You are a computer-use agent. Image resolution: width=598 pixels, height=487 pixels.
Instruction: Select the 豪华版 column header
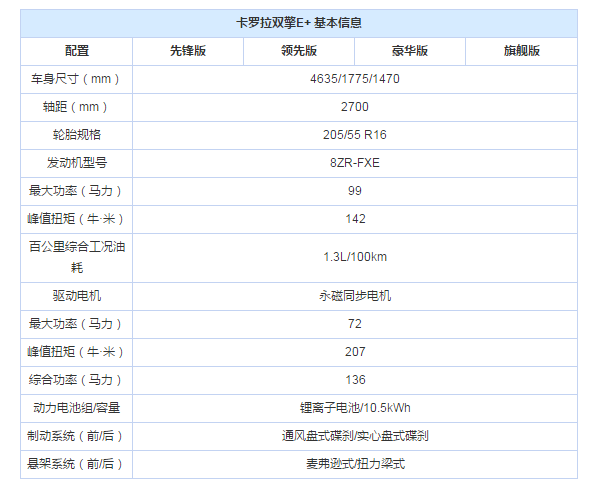[x=410, y=51]
